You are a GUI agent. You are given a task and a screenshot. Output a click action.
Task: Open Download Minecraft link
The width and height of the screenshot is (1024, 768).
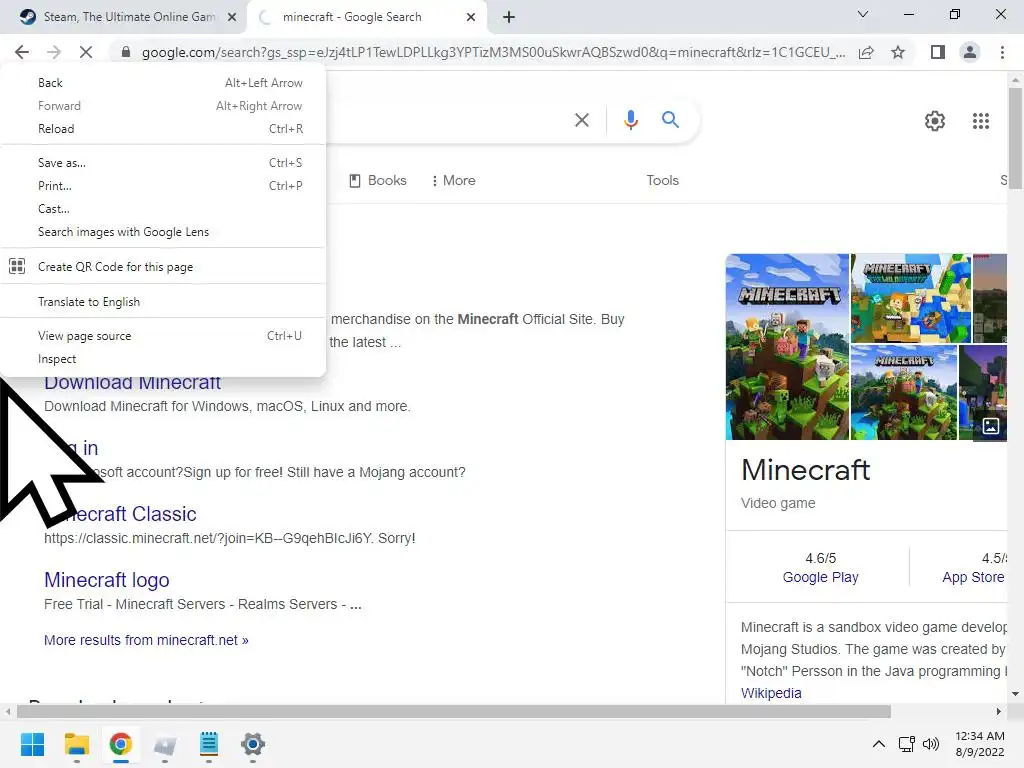click(x=133, y=383)
